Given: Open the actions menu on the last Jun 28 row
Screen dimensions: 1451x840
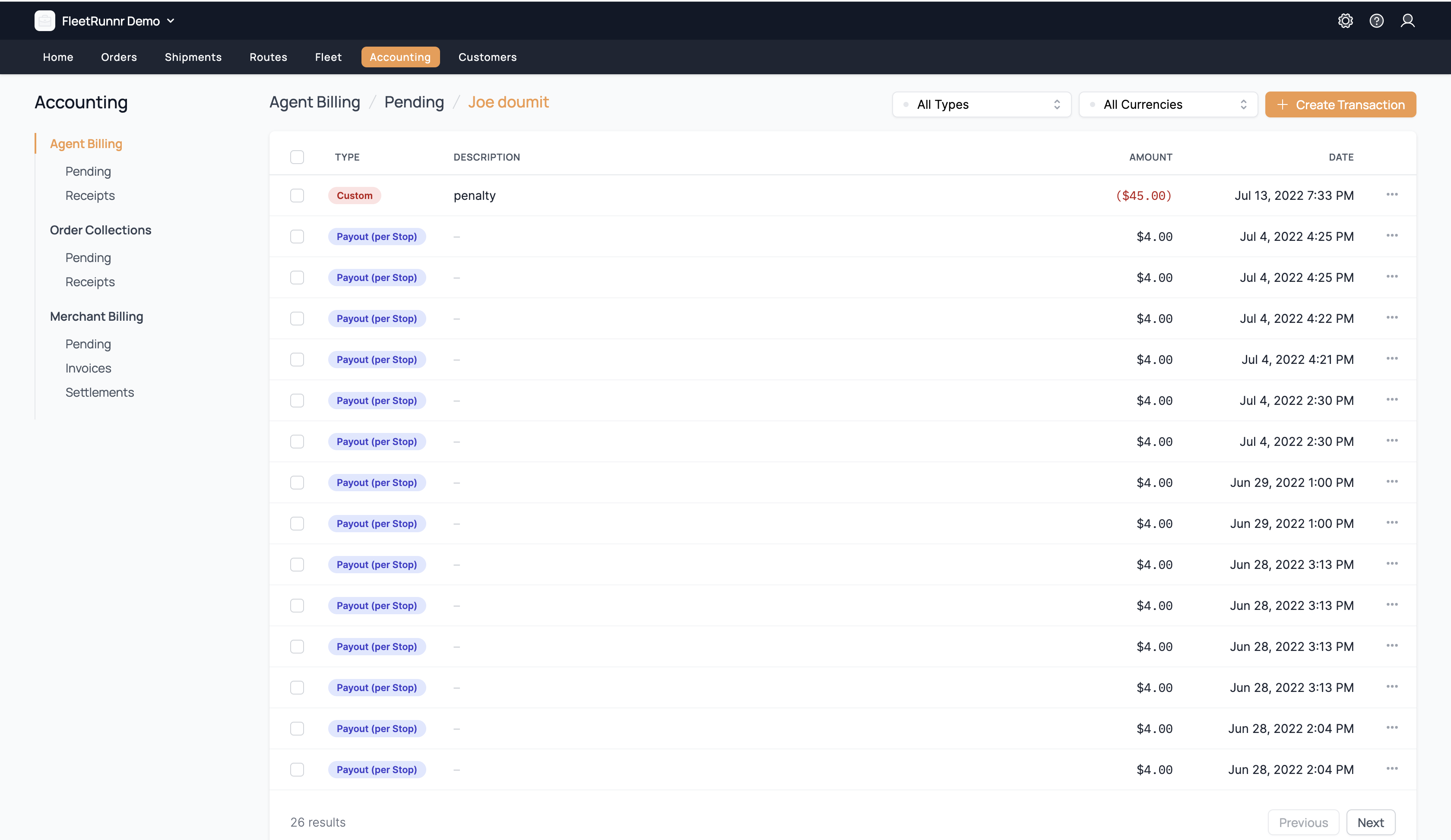Looking at the screenshot, I should [x=1393, y=769].
